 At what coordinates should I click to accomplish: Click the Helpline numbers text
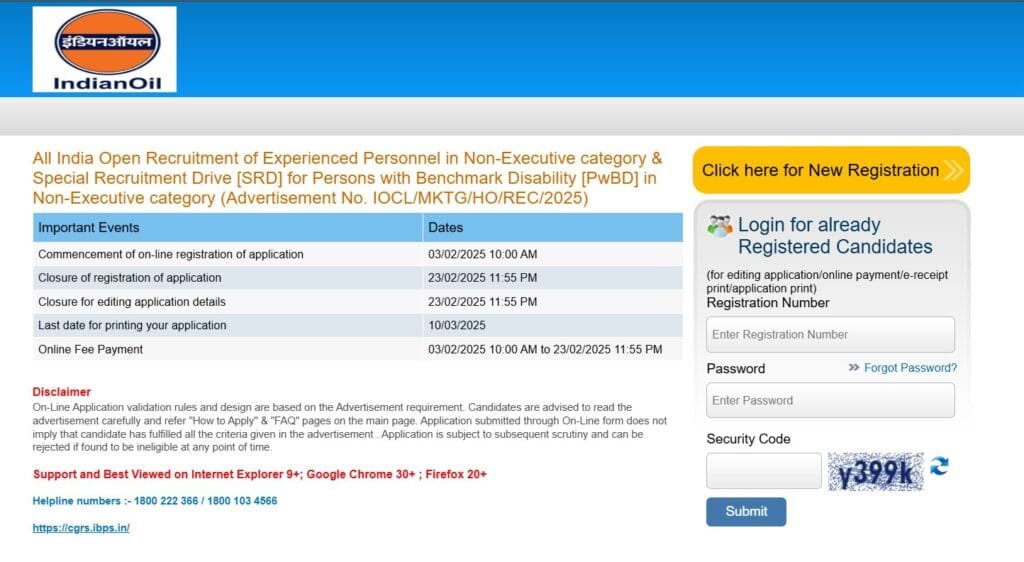[155, 500]
